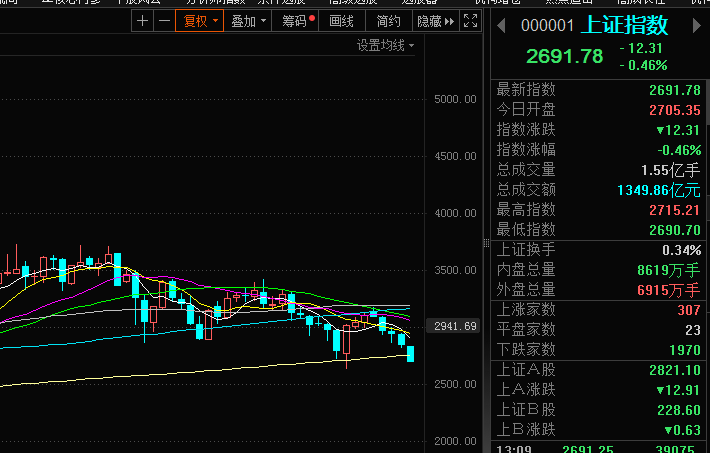Click 今日开盘 value 2705.35
Image resolution: width=710 pixels, height=453 pixels.
coord(675,110)
